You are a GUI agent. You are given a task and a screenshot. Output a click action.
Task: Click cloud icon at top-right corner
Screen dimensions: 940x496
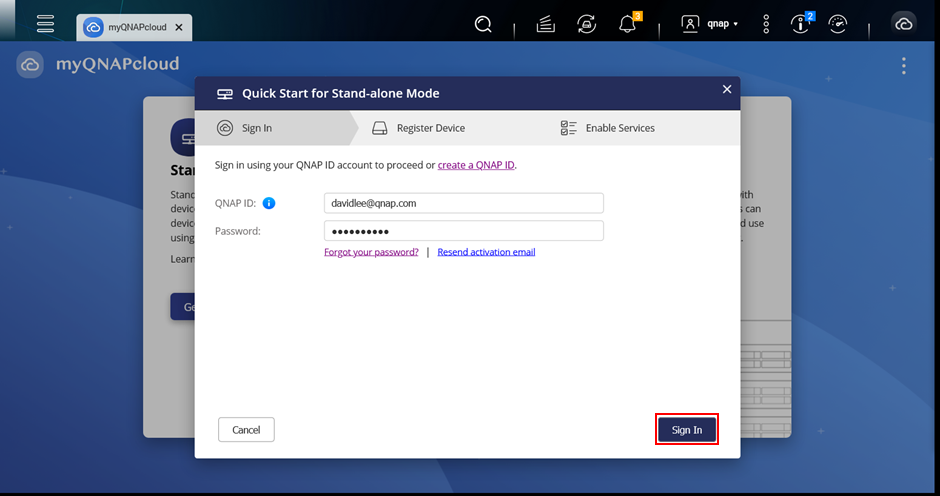click(903, 24)
